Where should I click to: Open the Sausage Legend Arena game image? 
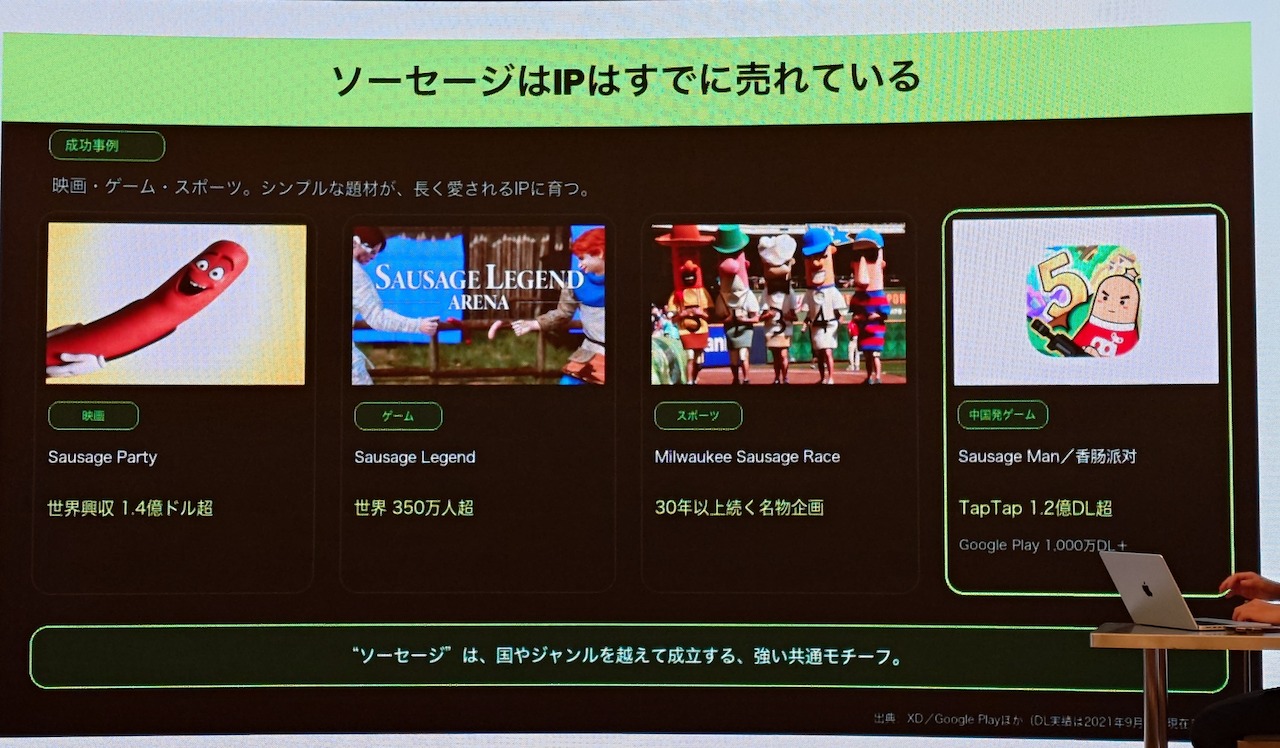point(478,305)
